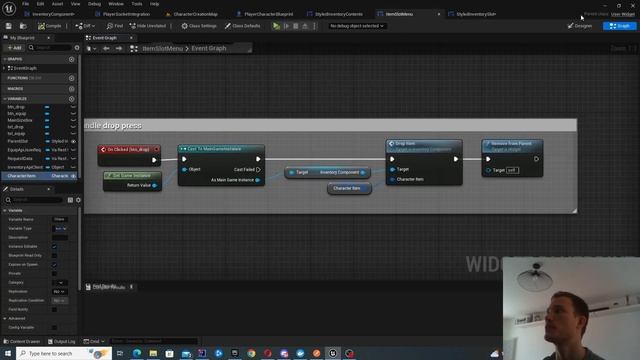
Task: Switch to Graph mode
Action: click(619, 26)
